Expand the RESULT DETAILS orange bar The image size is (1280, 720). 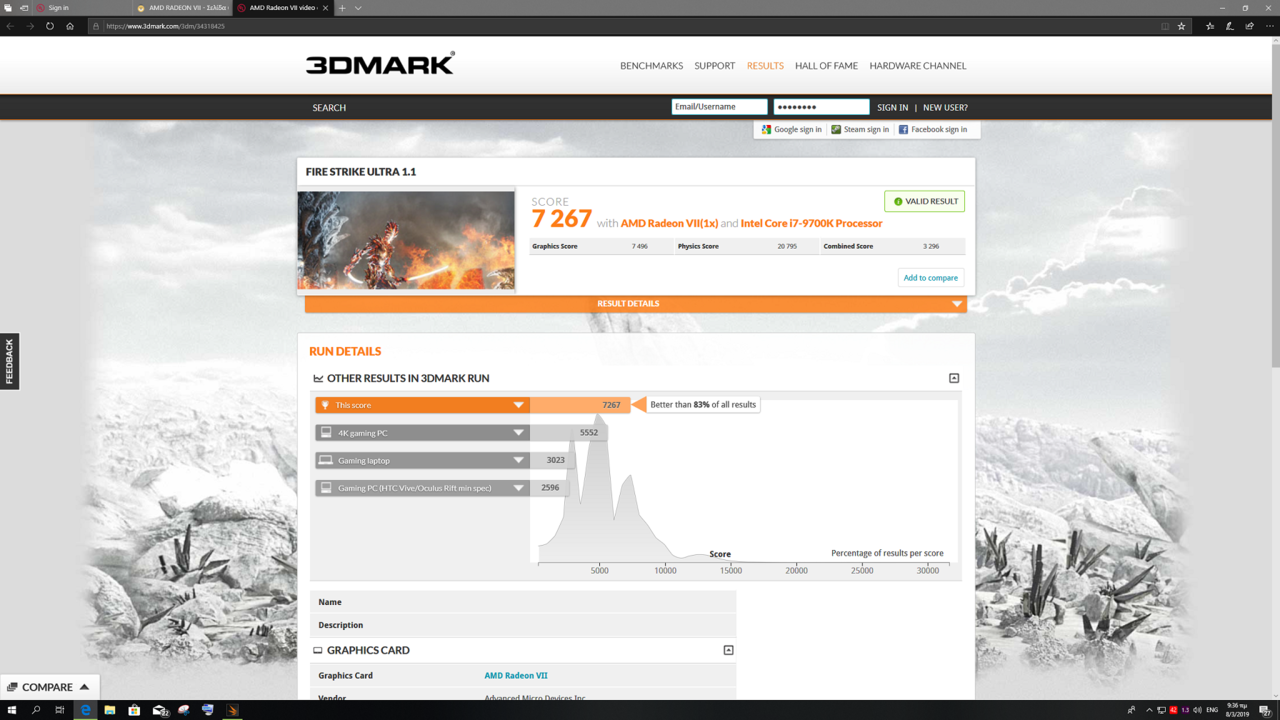(636, 303)
